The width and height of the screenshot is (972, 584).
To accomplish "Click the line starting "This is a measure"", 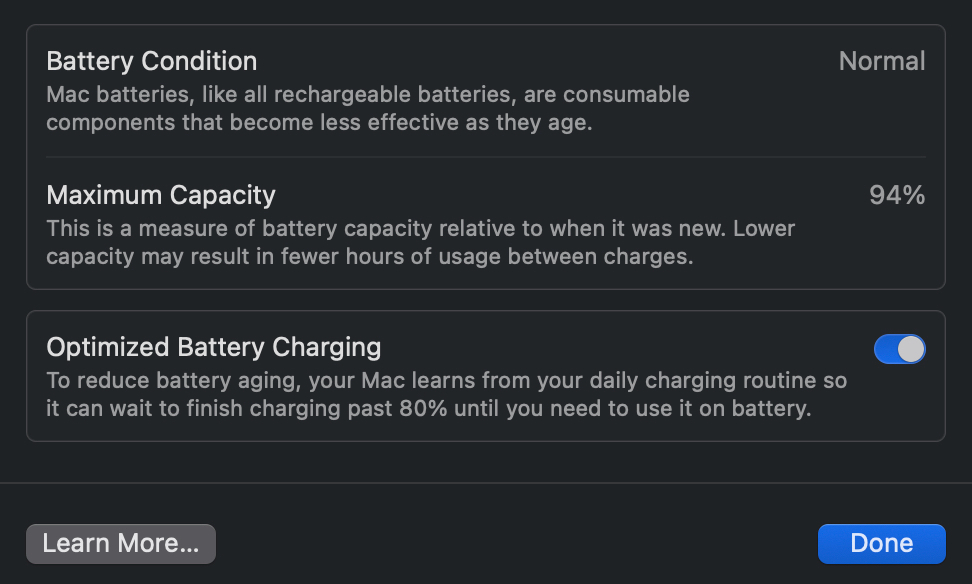I will (420, 228).
